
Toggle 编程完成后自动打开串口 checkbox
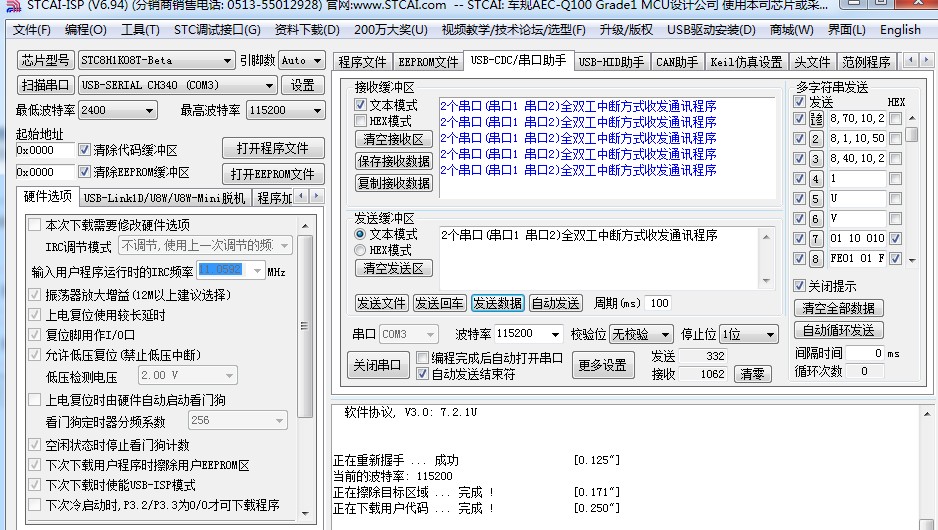tap(422, 358)
